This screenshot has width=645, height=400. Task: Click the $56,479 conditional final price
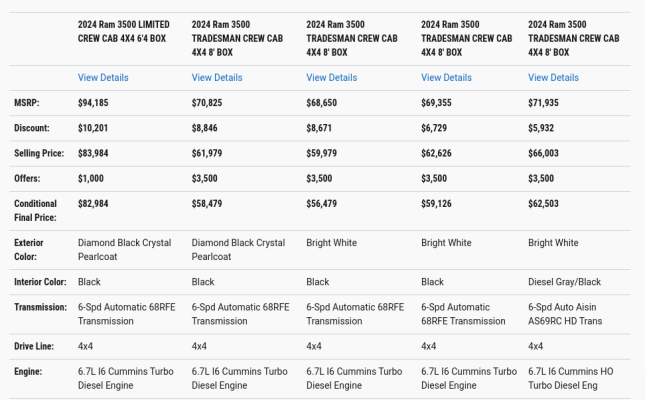(x=321, y=204)
